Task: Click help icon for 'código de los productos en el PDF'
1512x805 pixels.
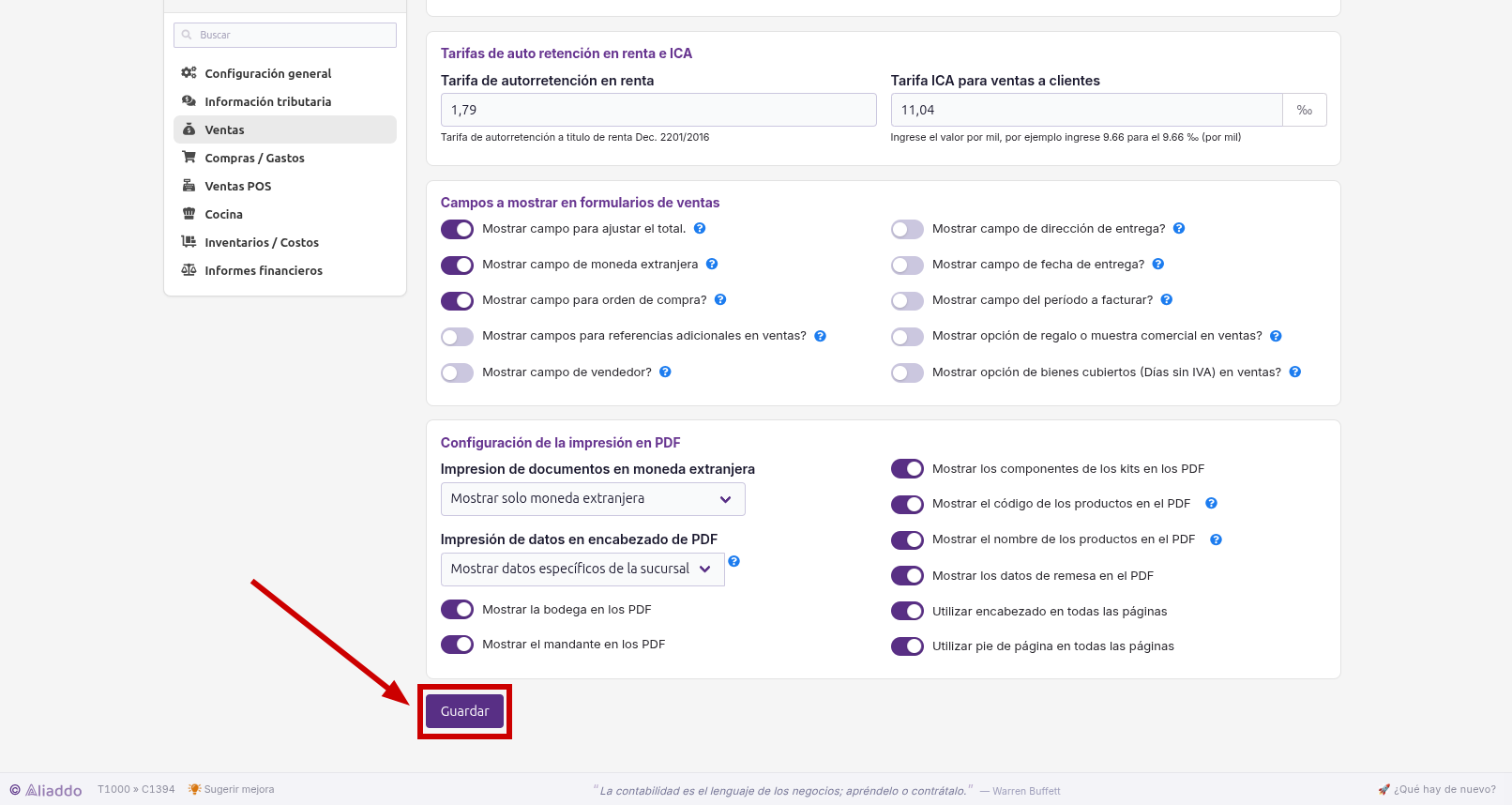Action: 1211,503
